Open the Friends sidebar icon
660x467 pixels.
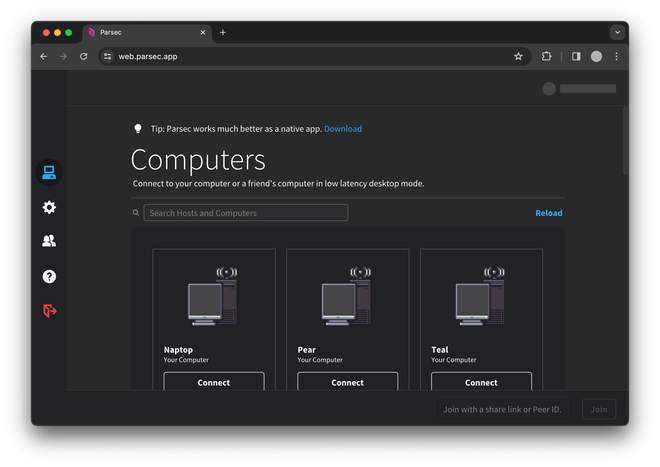tap(49, 241)
